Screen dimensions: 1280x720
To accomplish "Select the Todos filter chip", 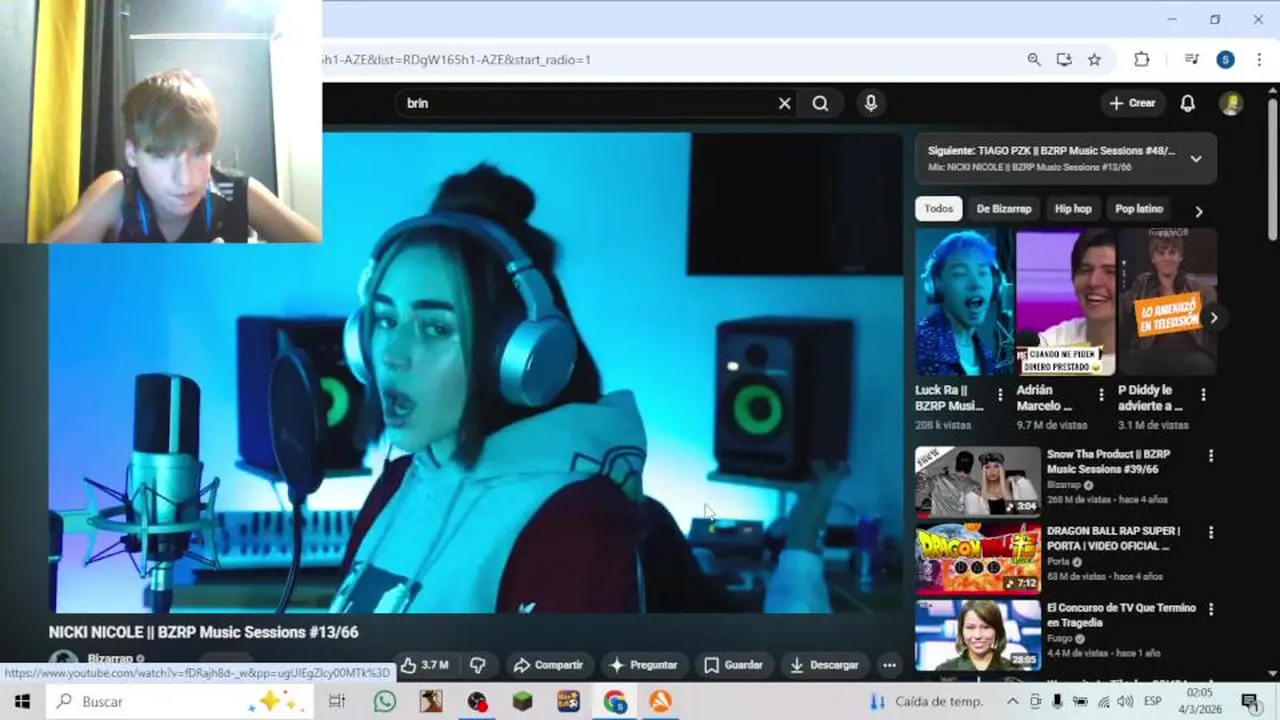I will pos(938,209).
